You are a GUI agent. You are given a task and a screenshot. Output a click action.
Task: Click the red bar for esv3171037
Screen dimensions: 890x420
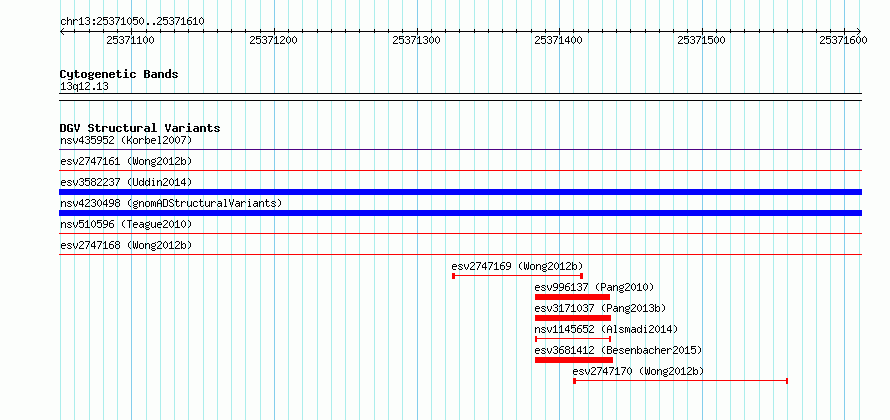(x=573, y=318)
